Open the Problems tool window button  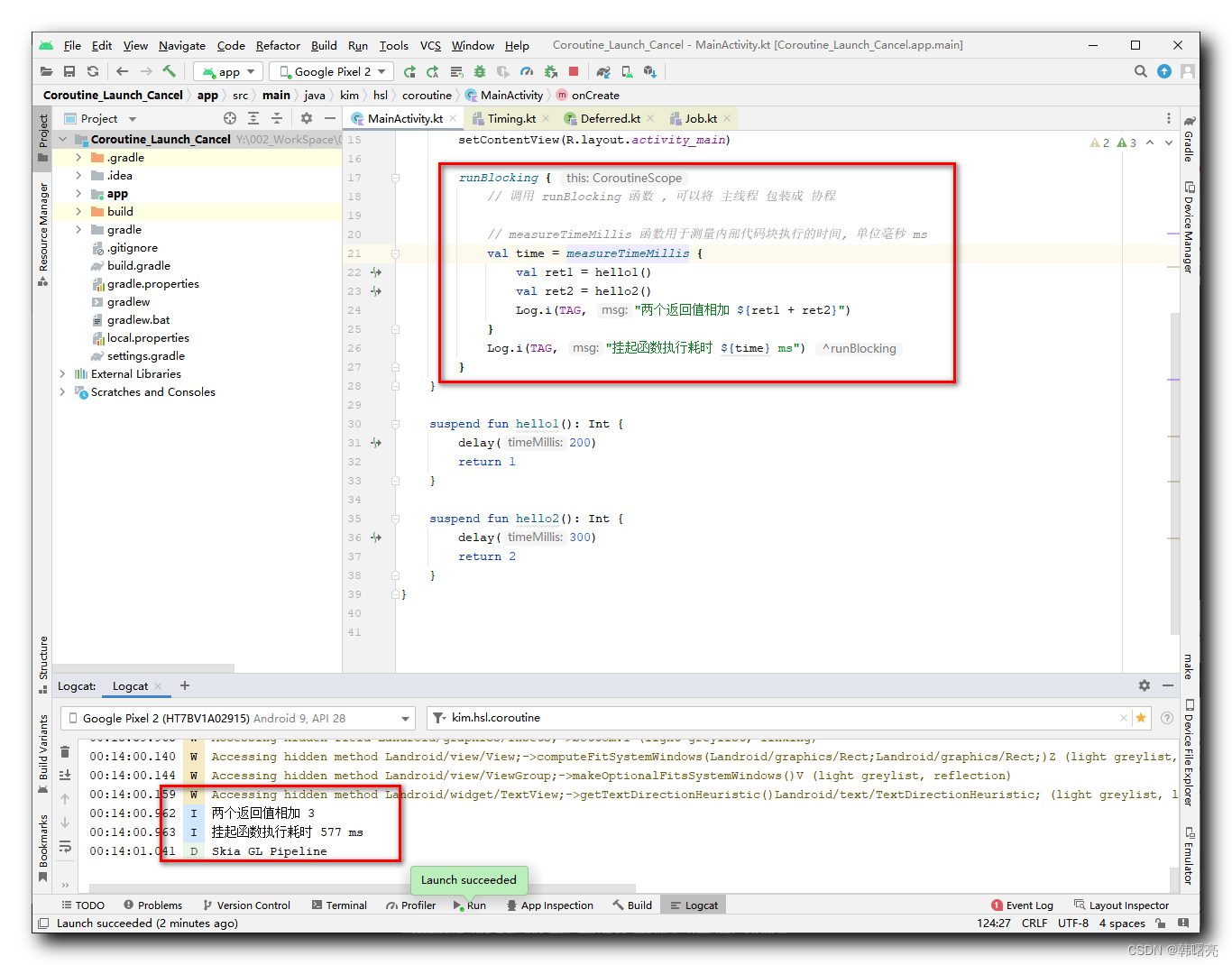click(153, 905)
